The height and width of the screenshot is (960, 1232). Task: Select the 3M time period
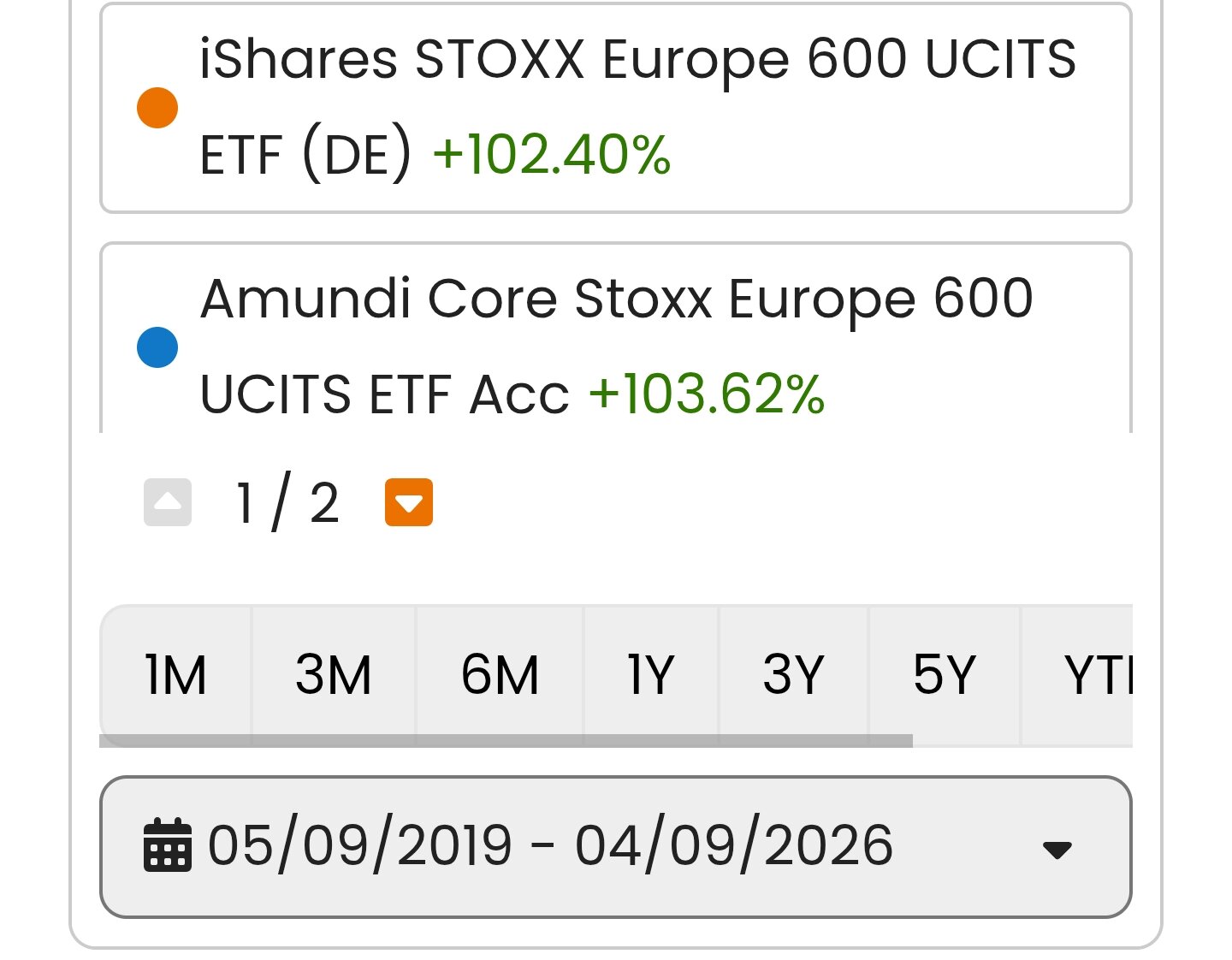[334, 674]
